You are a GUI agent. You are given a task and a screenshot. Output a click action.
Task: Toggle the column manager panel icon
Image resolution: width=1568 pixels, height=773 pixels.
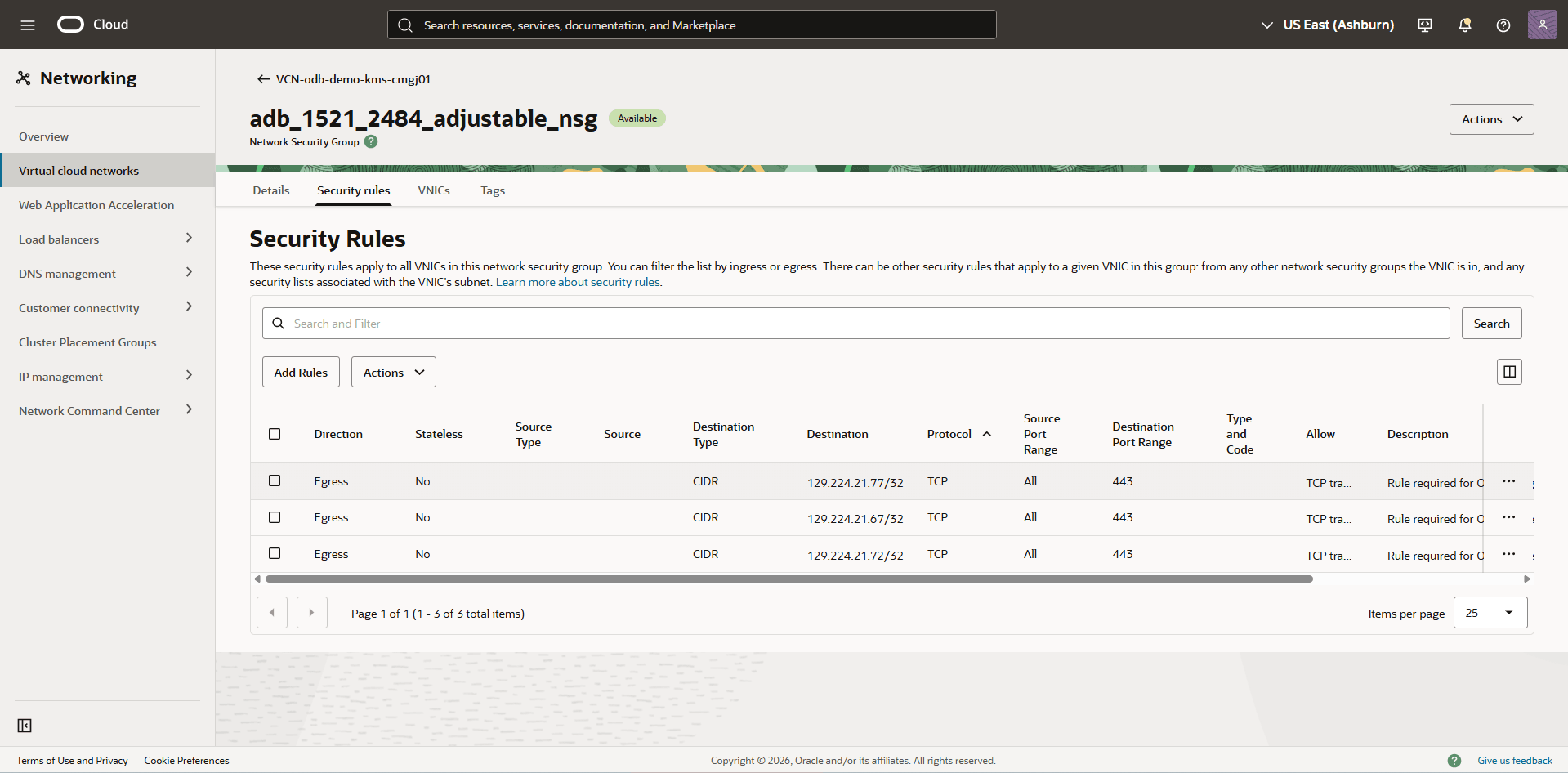coord(1508,371)
